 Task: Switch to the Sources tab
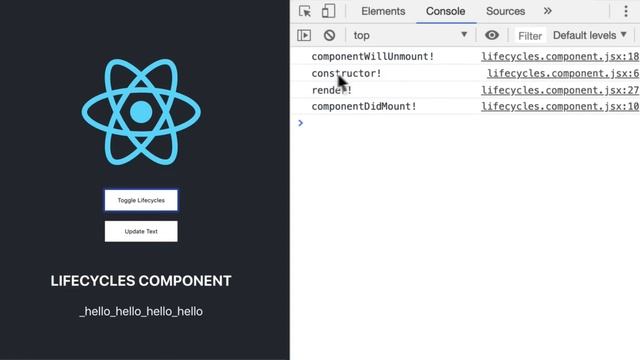coord(505,11)
